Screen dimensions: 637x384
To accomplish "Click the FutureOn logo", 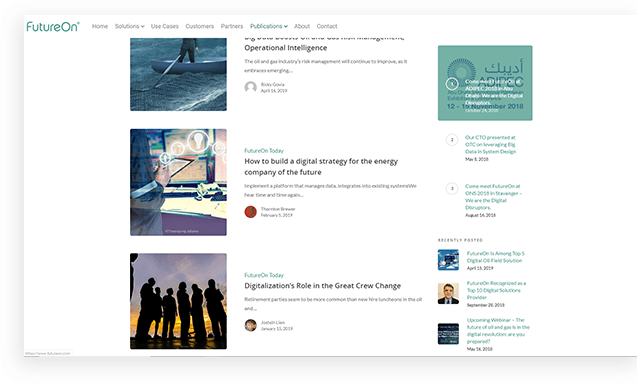I will [53, 26].
